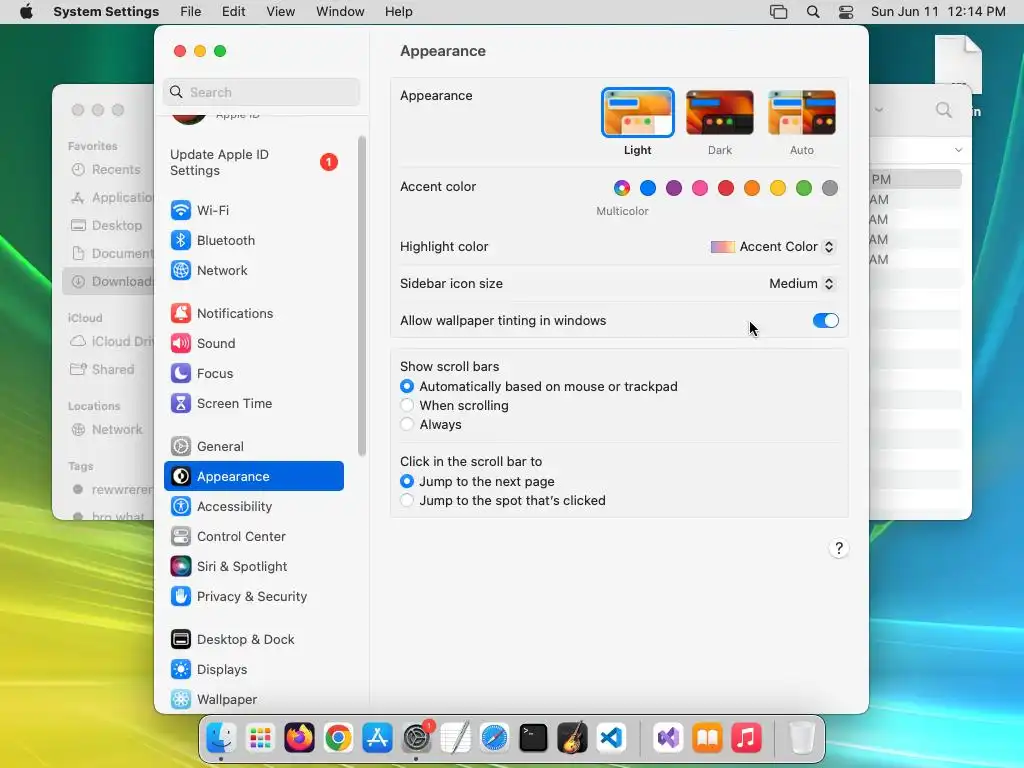Pick the pink accent color
This screenshot has width=1024, height=768.
click(700, 188)
